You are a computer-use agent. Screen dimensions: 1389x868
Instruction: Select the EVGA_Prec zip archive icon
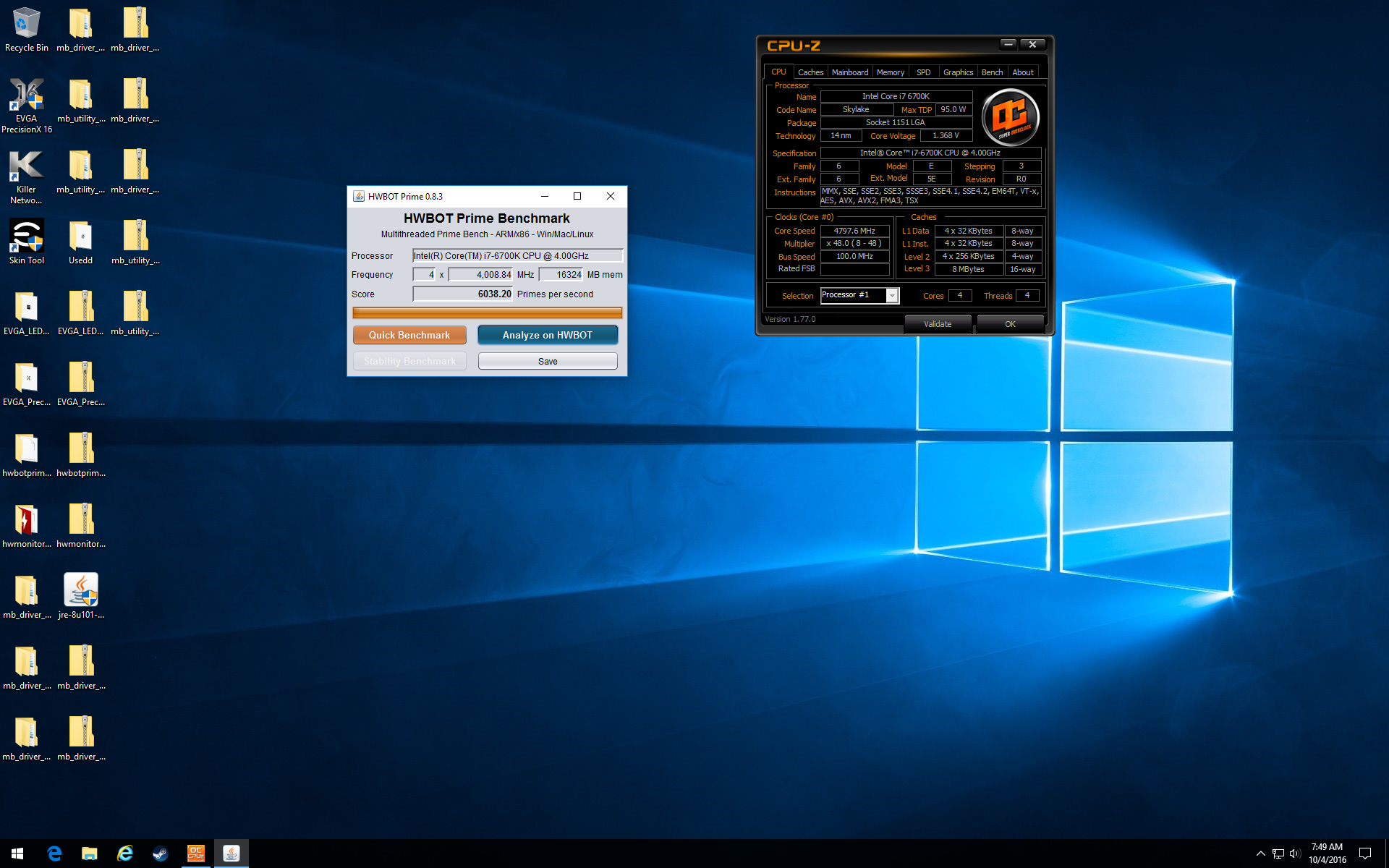(x=80, y=384)
